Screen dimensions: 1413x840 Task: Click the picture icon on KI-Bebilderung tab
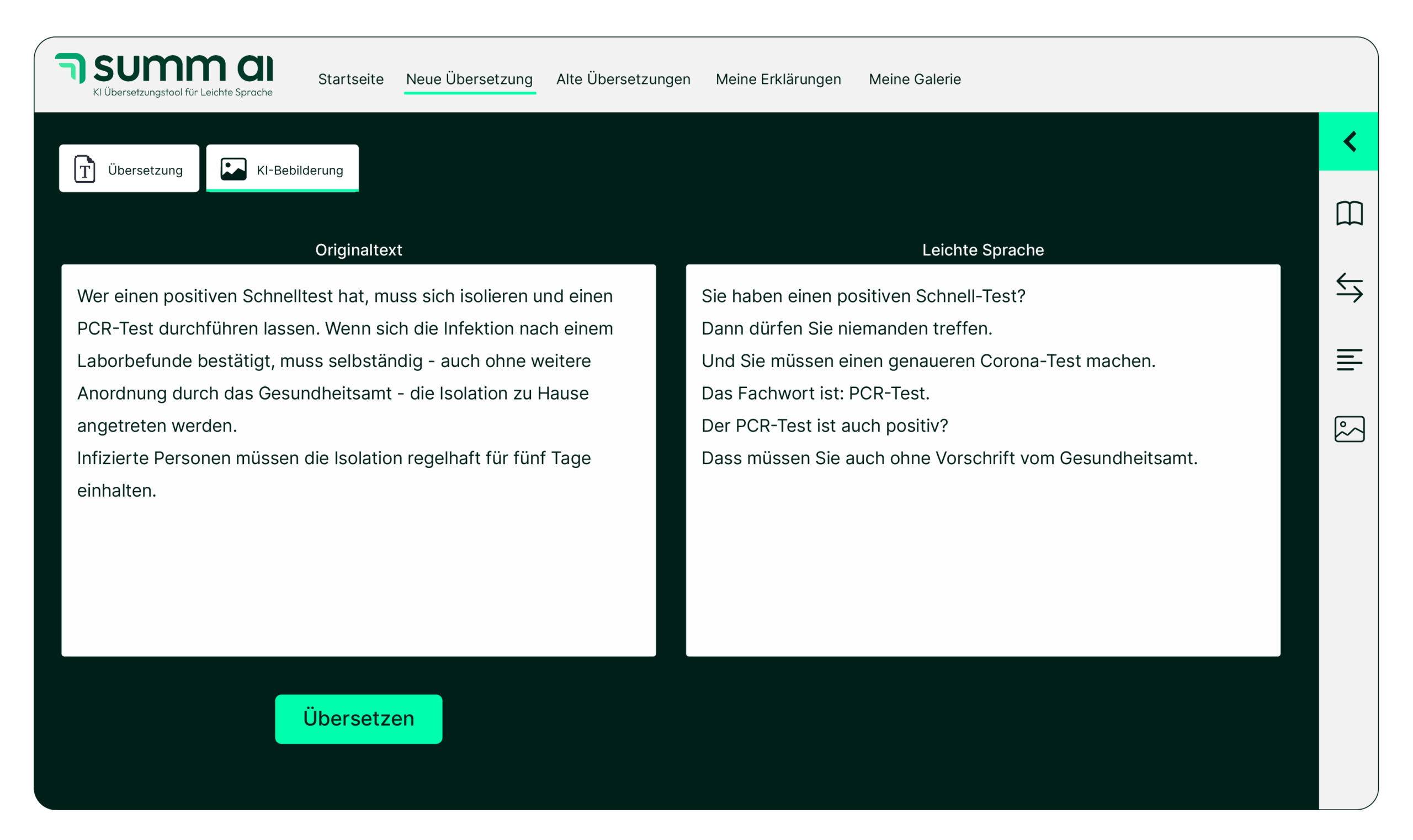click(233, 169)
